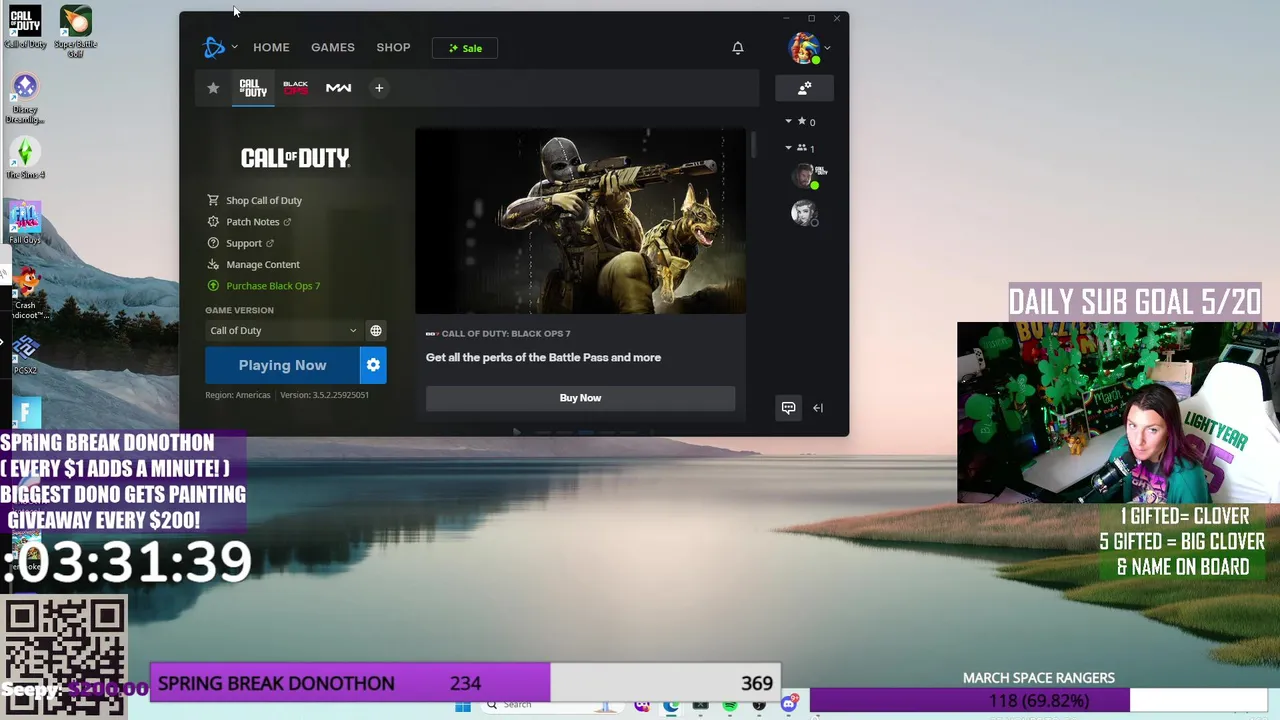
Task: Open the online friend with green status
Action: (804, 177)
